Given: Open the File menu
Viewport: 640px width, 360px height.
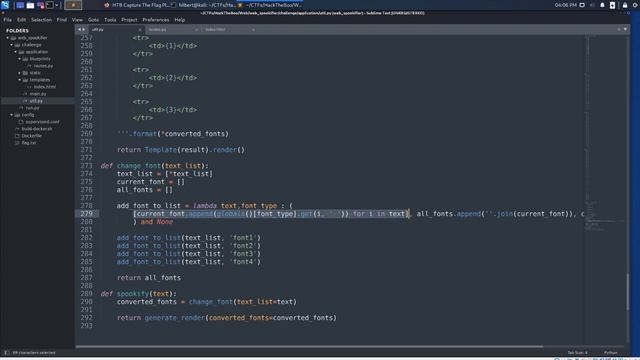Looking at the screenshot, I should pyautogui.click(x=7, y=20).
